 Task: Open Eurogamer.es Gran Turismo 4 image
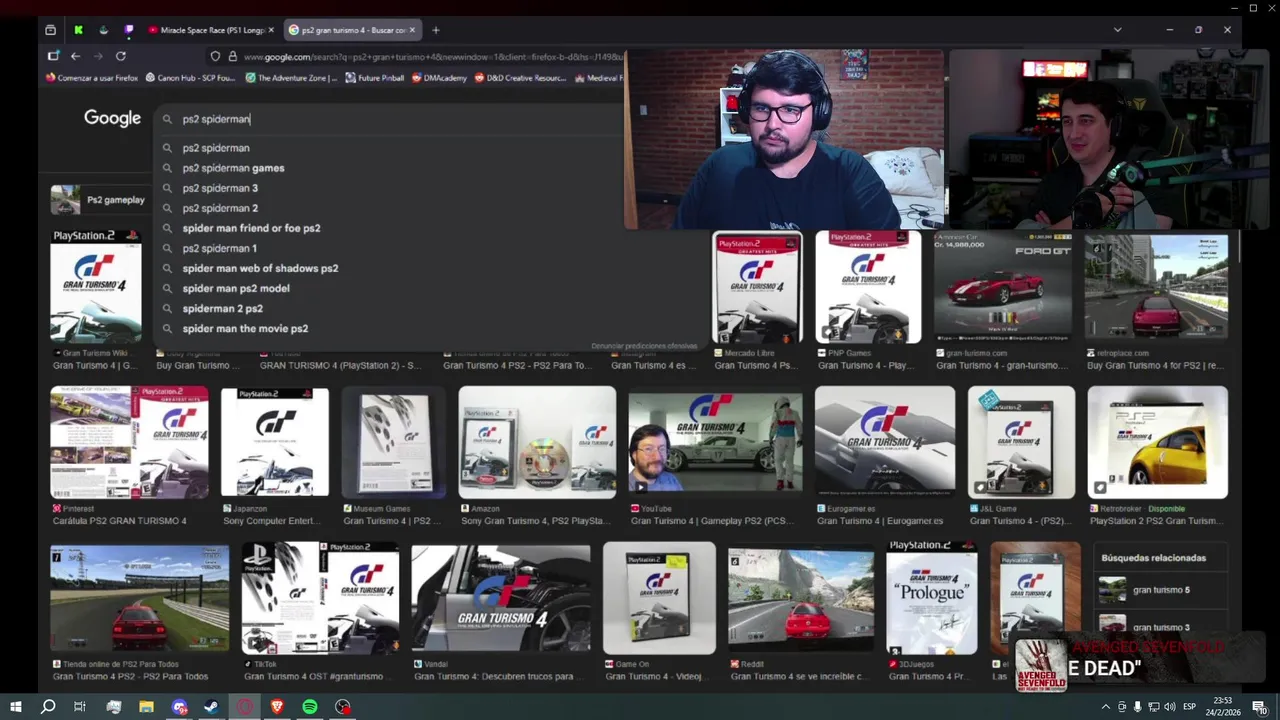point(885,443)
